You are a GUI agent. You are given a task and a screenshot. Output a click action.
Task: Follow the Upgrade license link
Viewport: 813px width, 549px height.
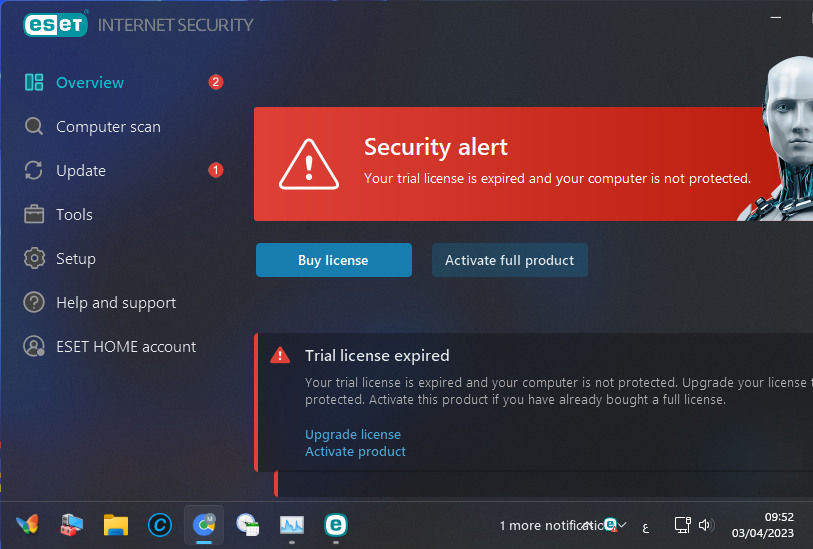pos(353,434)
